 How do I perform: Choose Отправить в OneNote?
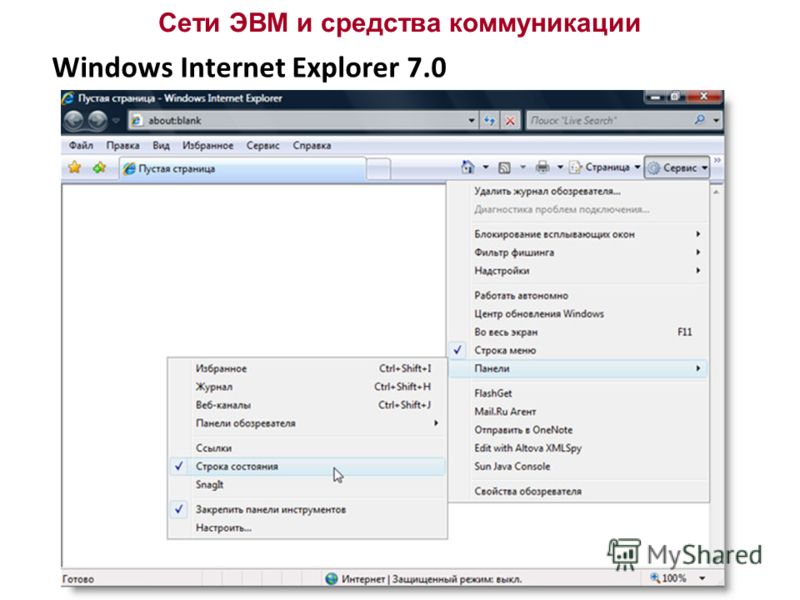[x=579, y=430]
